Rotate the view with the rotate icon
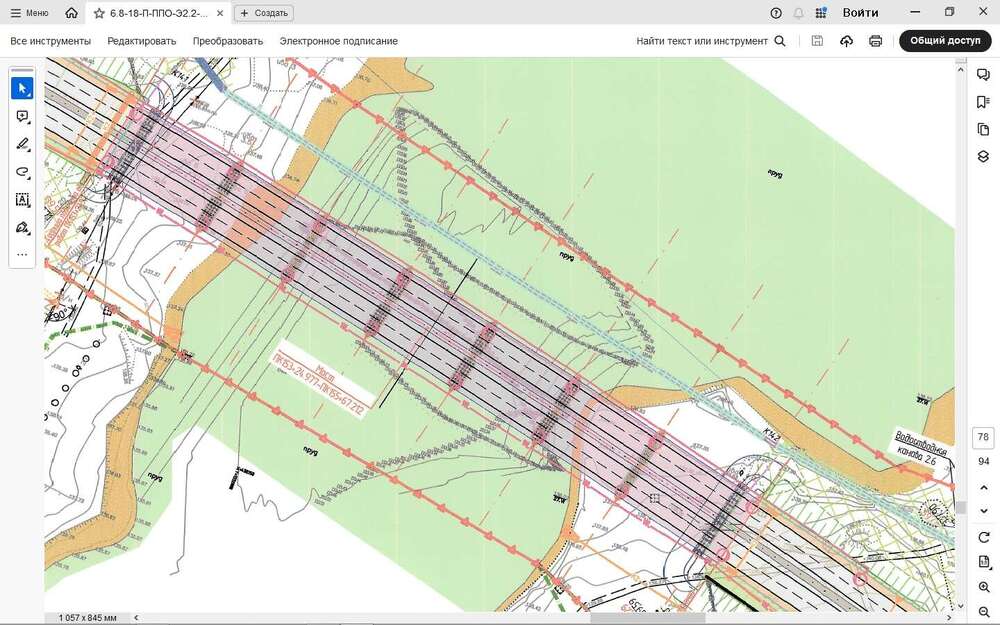 click(x=983, y=538)
